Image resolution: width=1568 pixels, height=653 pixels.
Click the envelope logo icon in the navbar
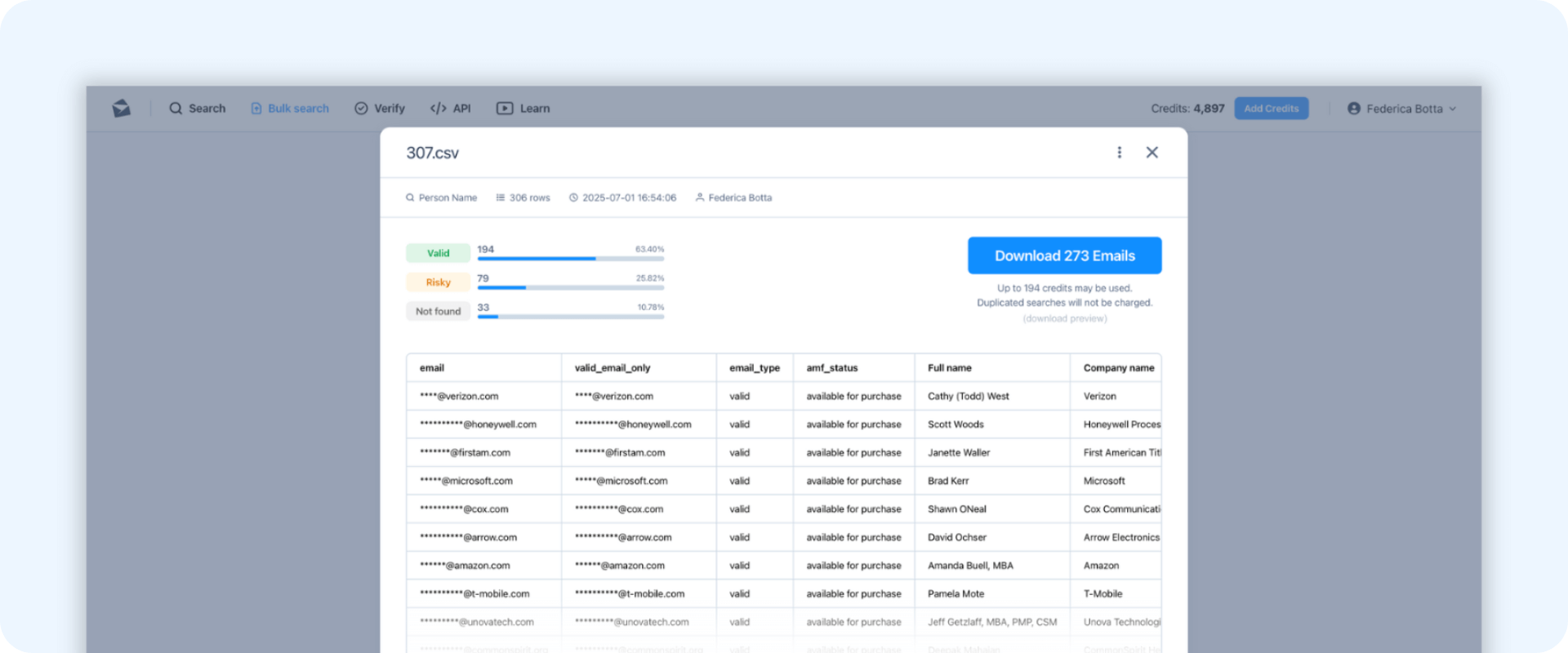(122, 108)
